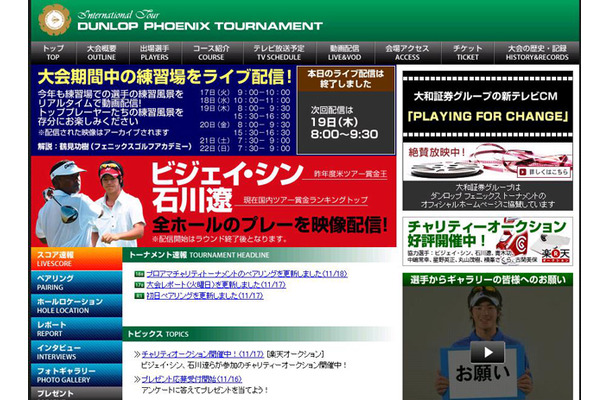Open the PLAYING FOR CHANGE TV commercial banner
The width and height of the screenshot is (610, 400).
487,106
